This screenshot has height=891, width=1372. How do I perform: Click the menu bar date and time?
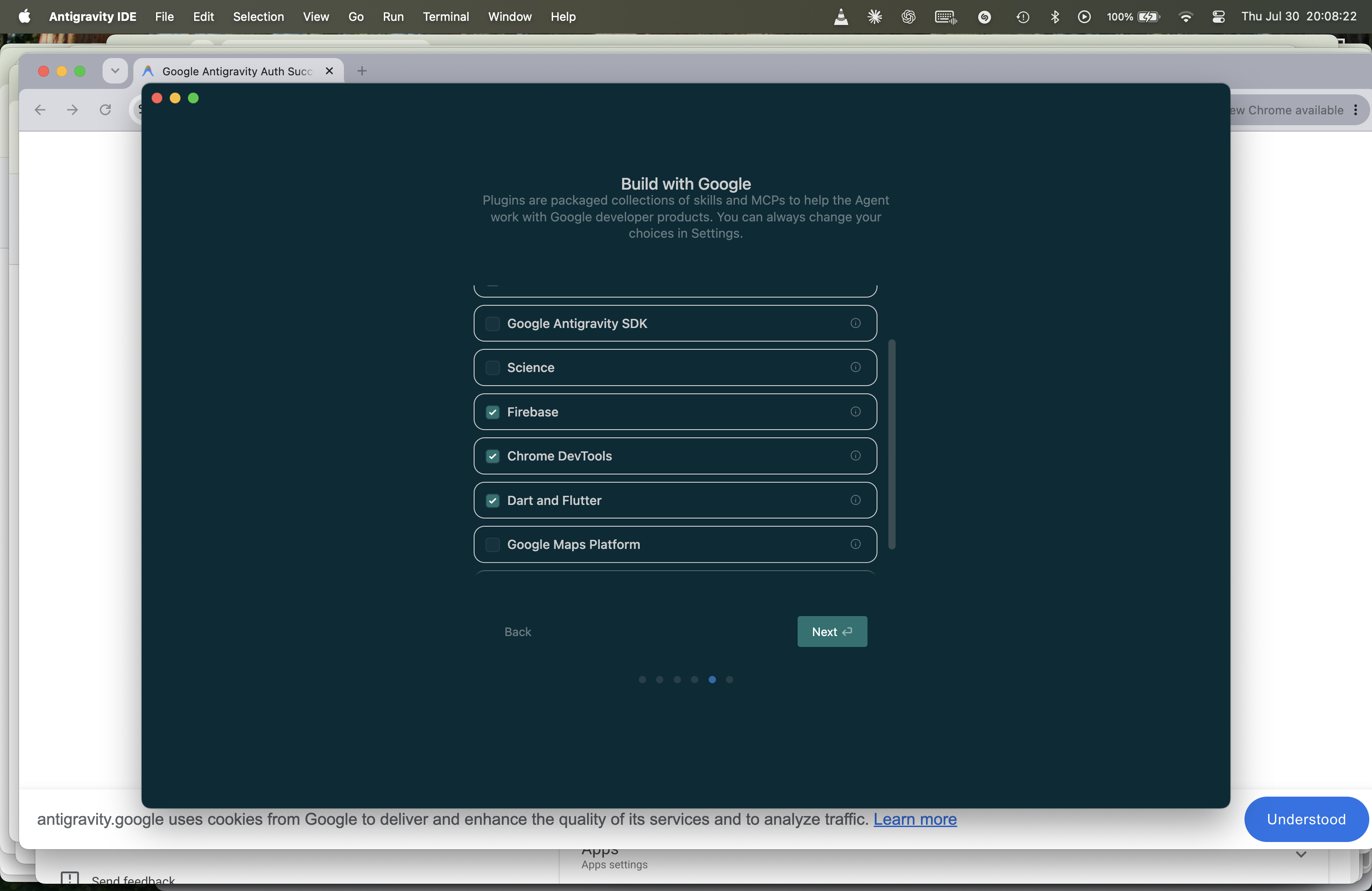[x=1299, y=17]
